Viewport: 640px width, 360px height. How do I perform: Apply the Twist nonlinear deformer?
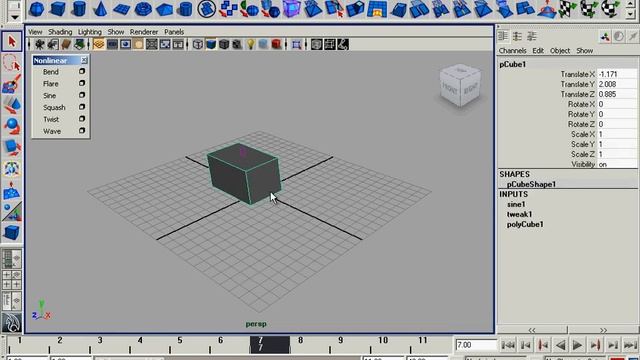(51, 119)
